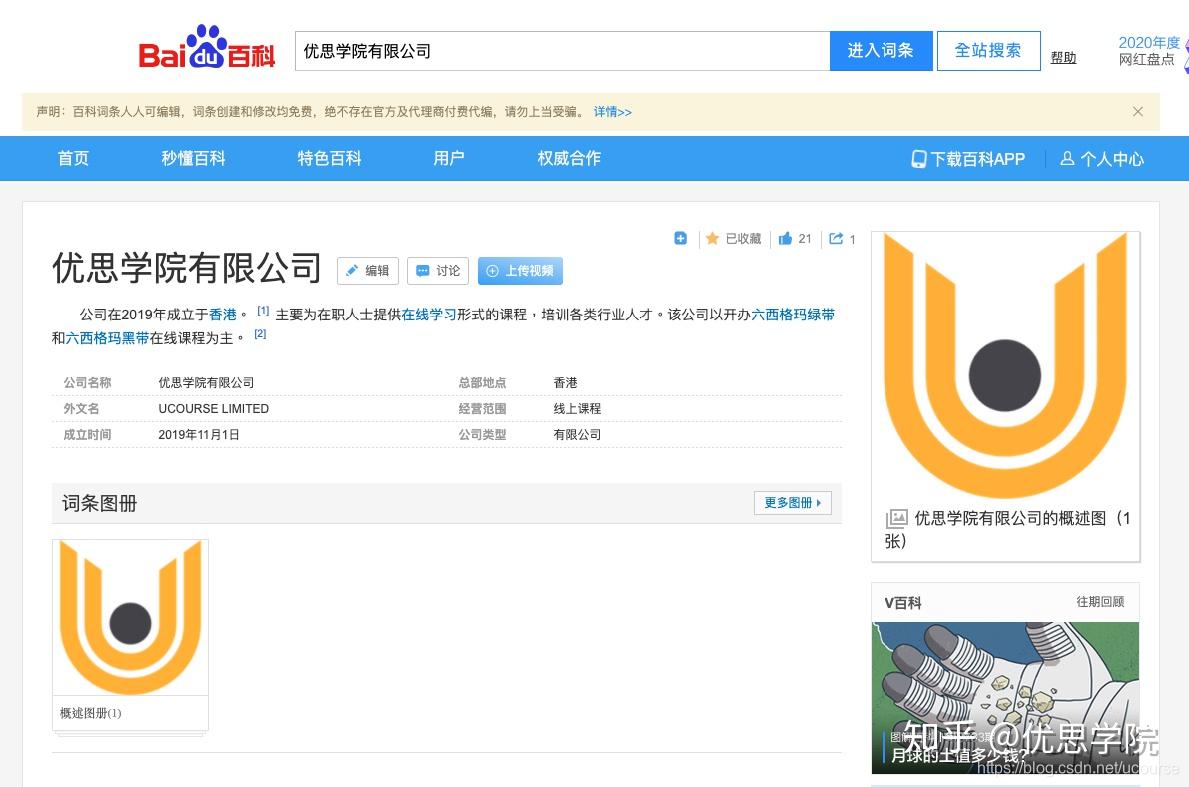Switch to the 秒懂百科 tab
The image size is (1189, 787).
coord(192,158)
